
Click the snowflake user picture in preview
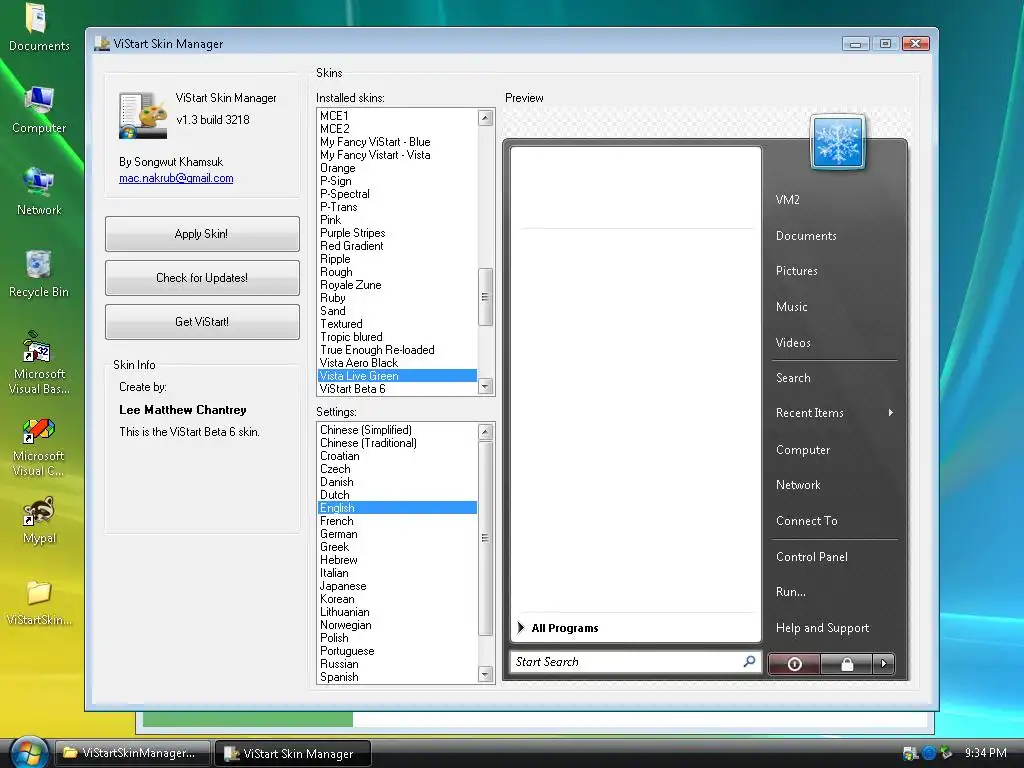point(838,142)
